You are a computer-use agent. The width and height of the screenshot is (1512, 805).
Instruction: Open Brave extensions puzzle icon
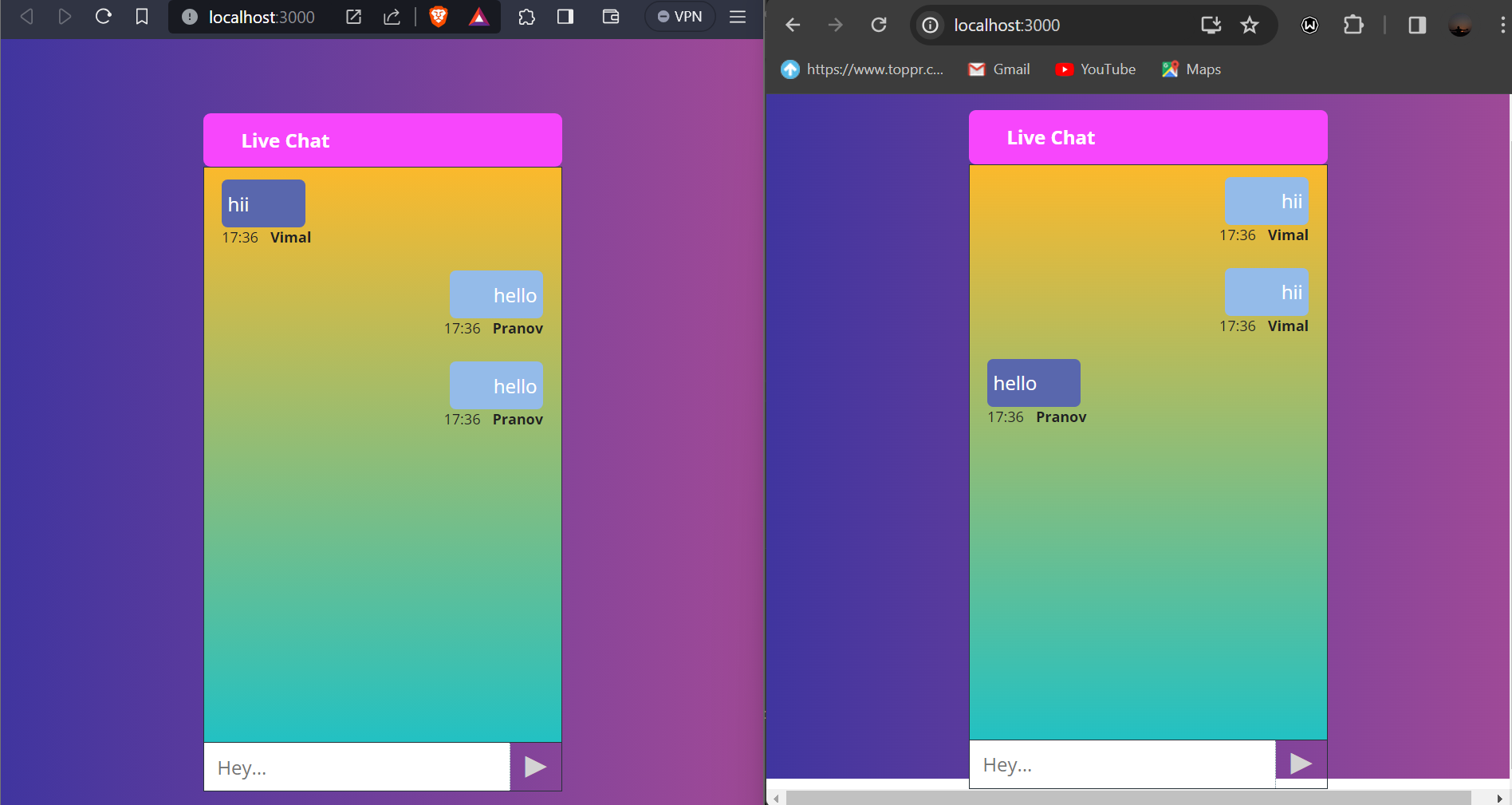click(526, 17)
